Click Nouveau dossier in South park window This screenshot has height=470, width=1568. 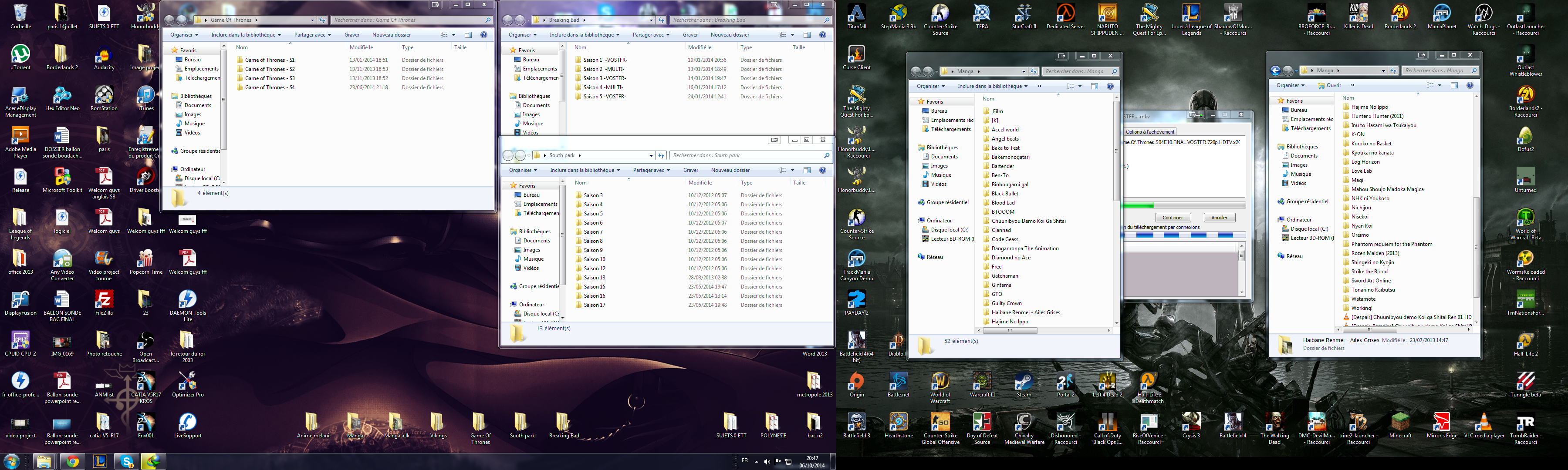(x=730, y=170)
